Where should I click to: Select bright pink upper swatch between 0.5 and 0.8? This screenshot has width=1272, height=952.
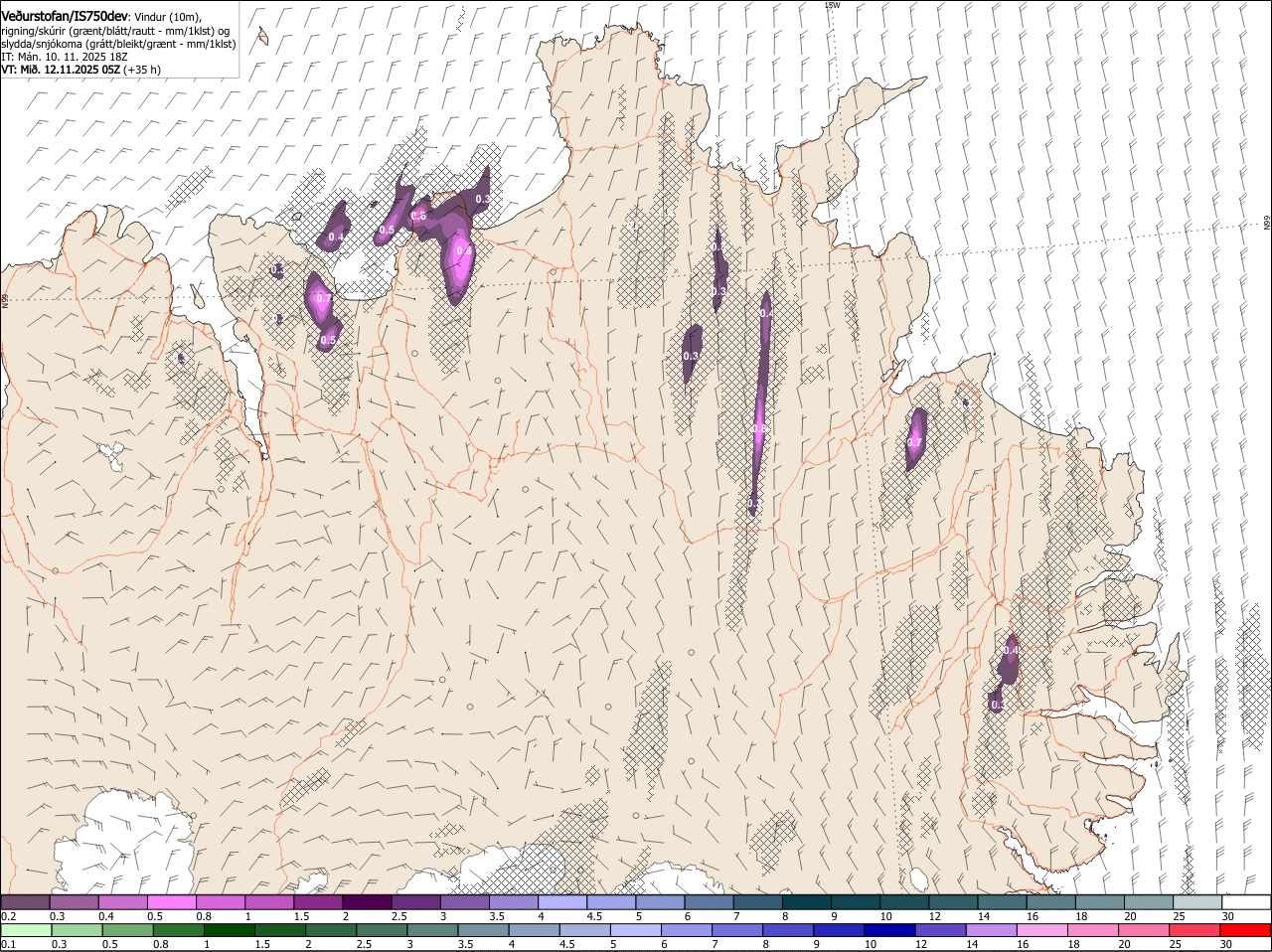click(171, 901)
